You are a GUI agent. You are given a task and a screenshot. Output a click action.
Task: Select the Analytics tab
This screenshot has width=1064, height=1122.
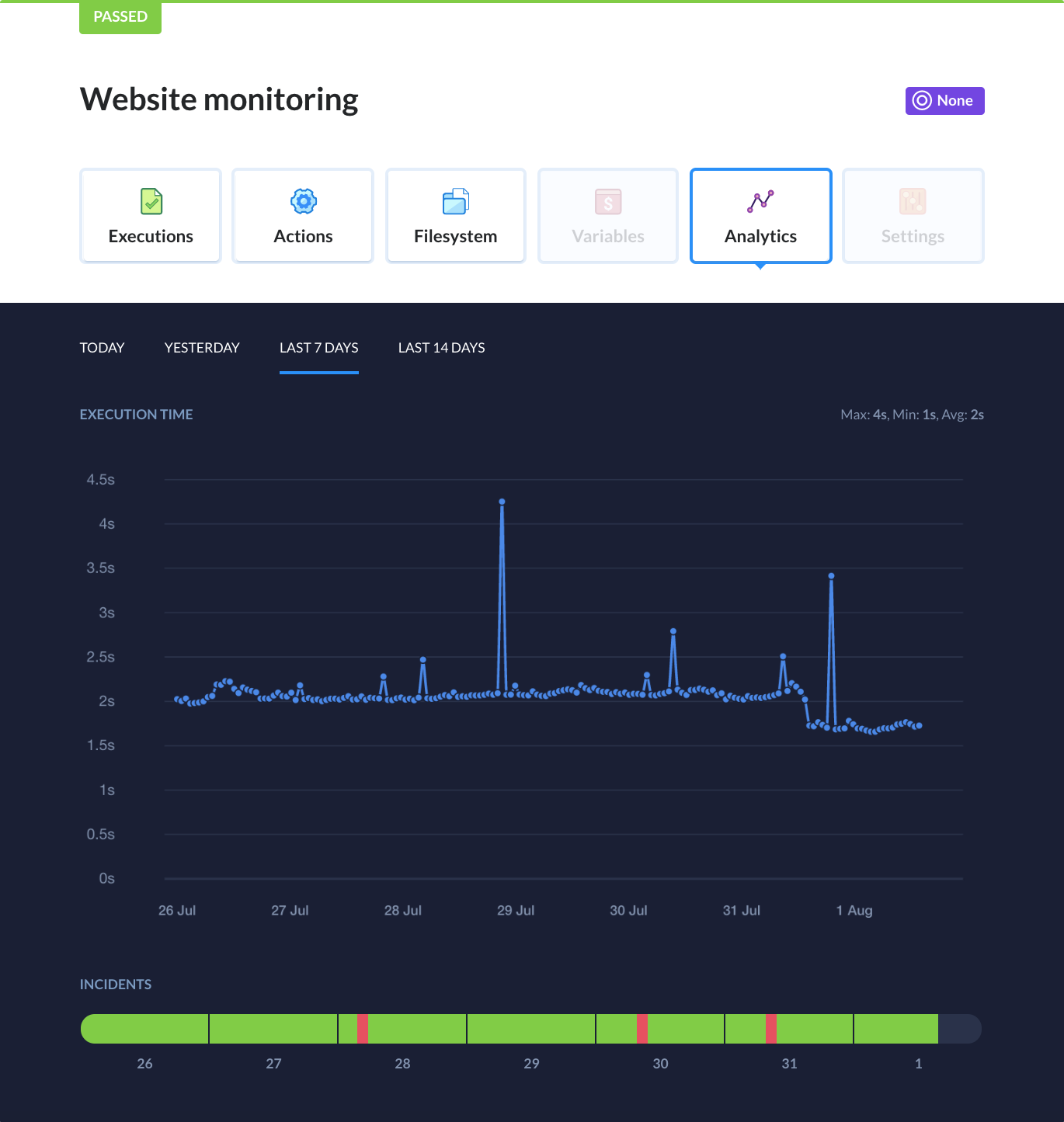(x=761, y=216)
